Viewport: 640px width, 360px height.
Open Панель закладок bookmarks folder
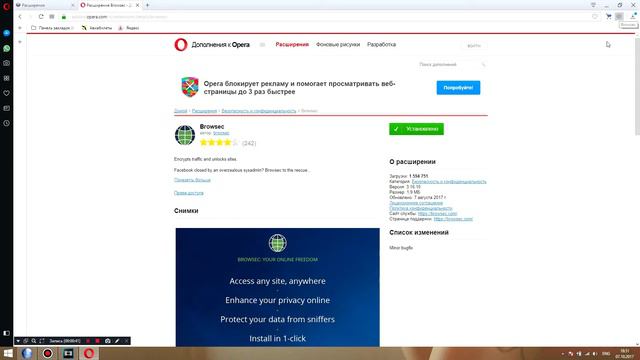tap(52, 28)
